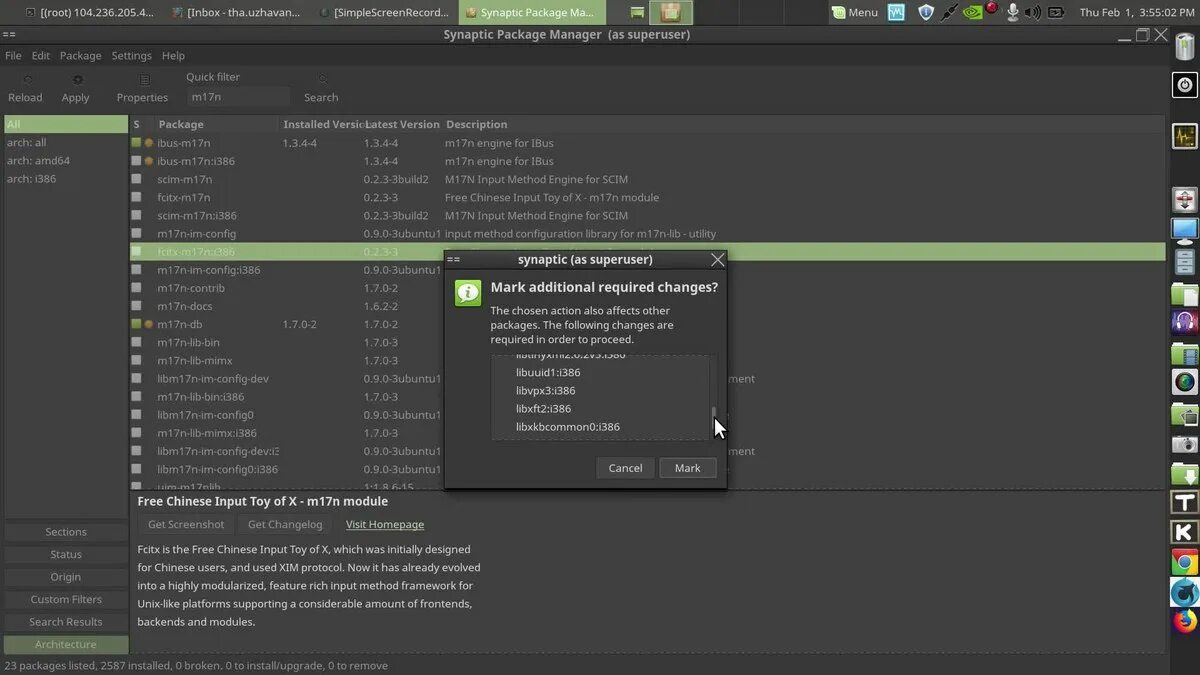Open the camera lens icon in the dock
Viewport: 1200px width, 675px height.
point(1185,381)
